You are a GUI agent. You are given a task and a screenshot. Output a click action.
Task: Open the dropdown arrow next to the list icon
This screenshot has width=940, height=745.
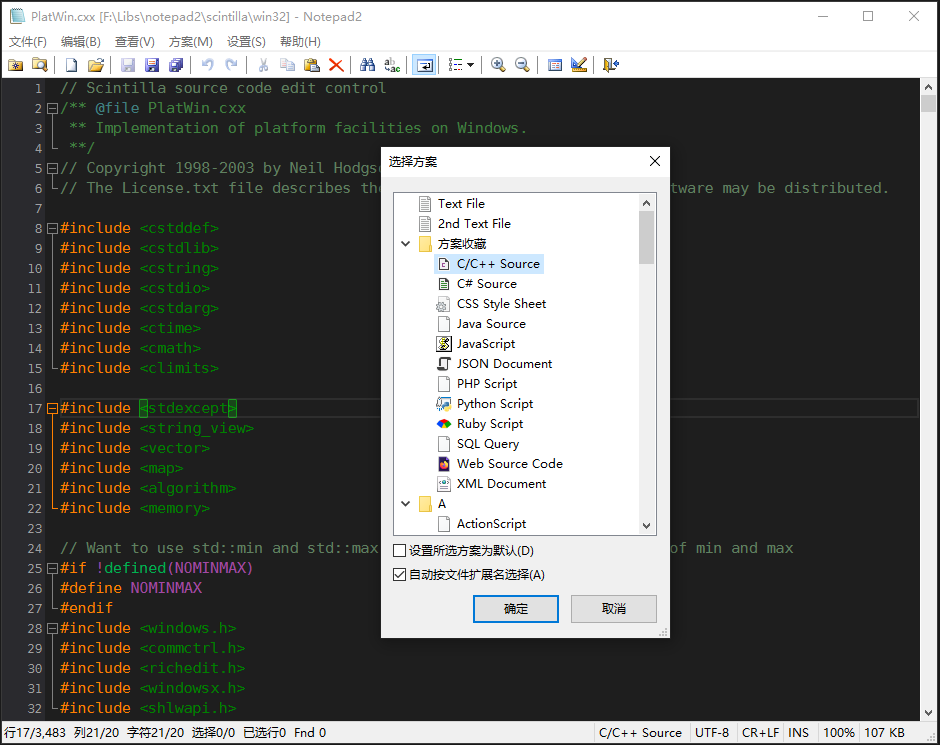pos(470,64)
